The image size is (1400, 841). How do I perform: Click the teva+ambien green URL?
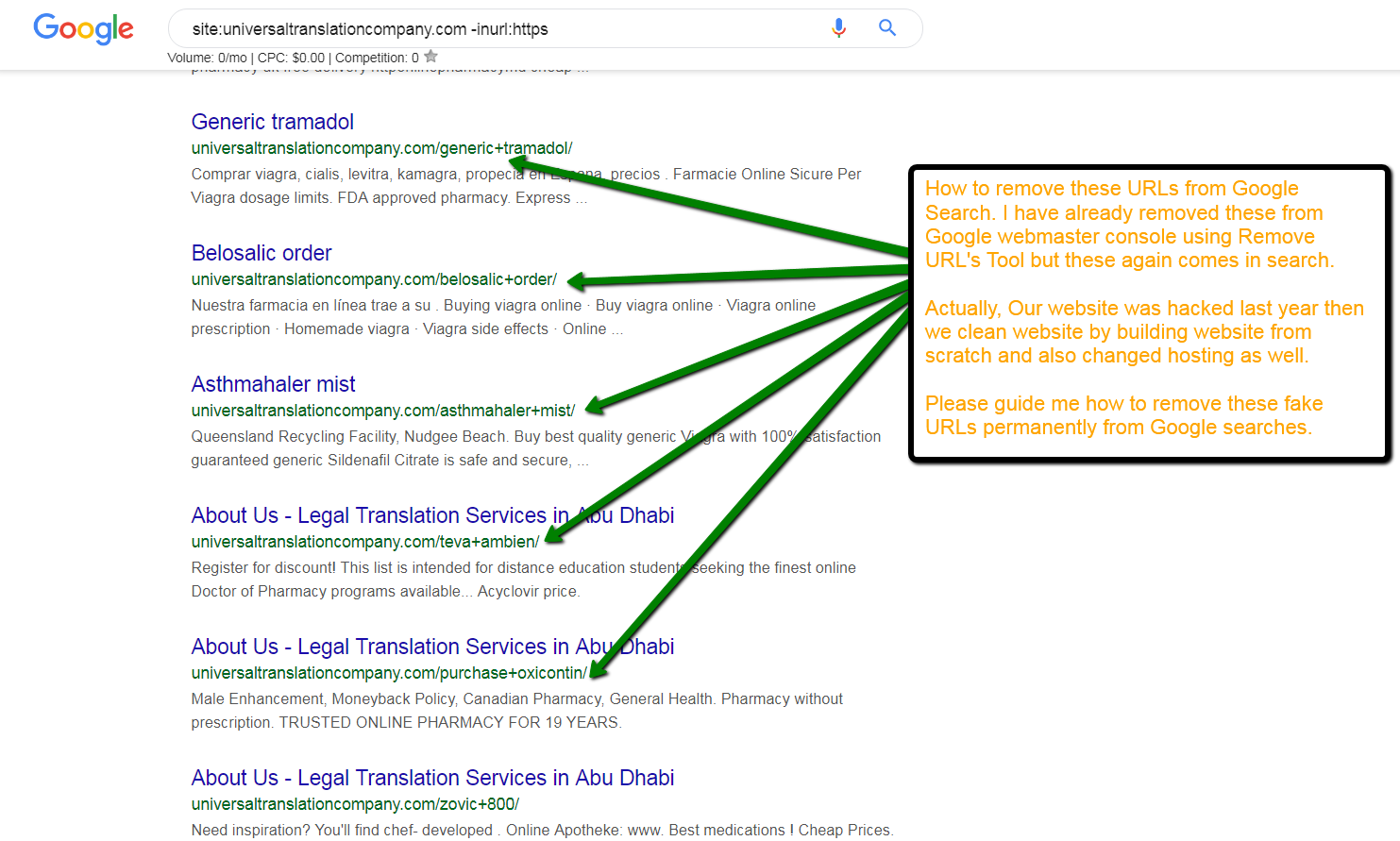tap(365, 542)
